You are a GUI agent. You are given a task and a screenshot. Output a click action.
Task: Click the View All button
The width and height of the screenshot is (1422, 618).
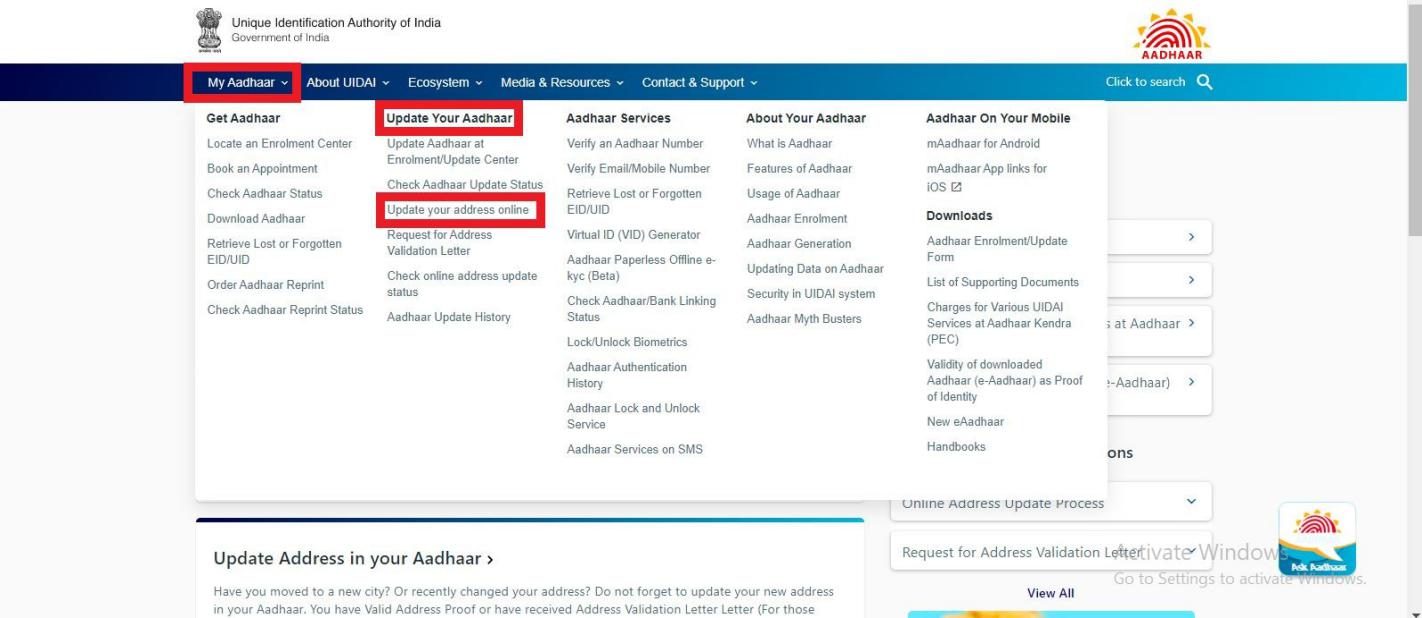[x=1051, y=592]
